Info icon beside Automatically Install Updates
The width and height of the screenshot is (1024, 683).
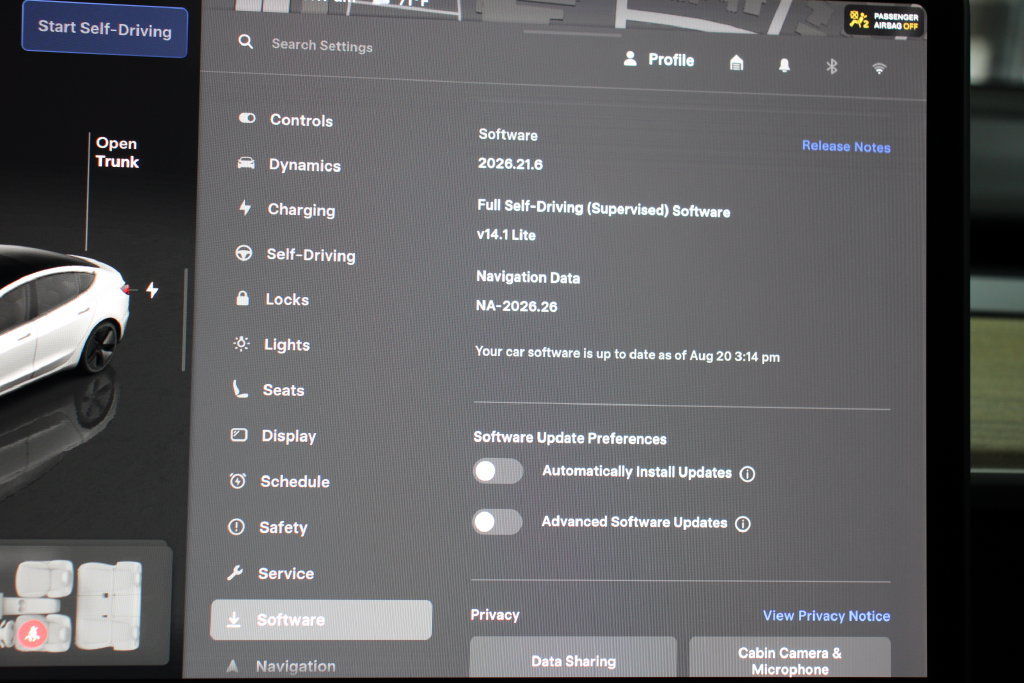pyautogui.click(x=747, y=474)
